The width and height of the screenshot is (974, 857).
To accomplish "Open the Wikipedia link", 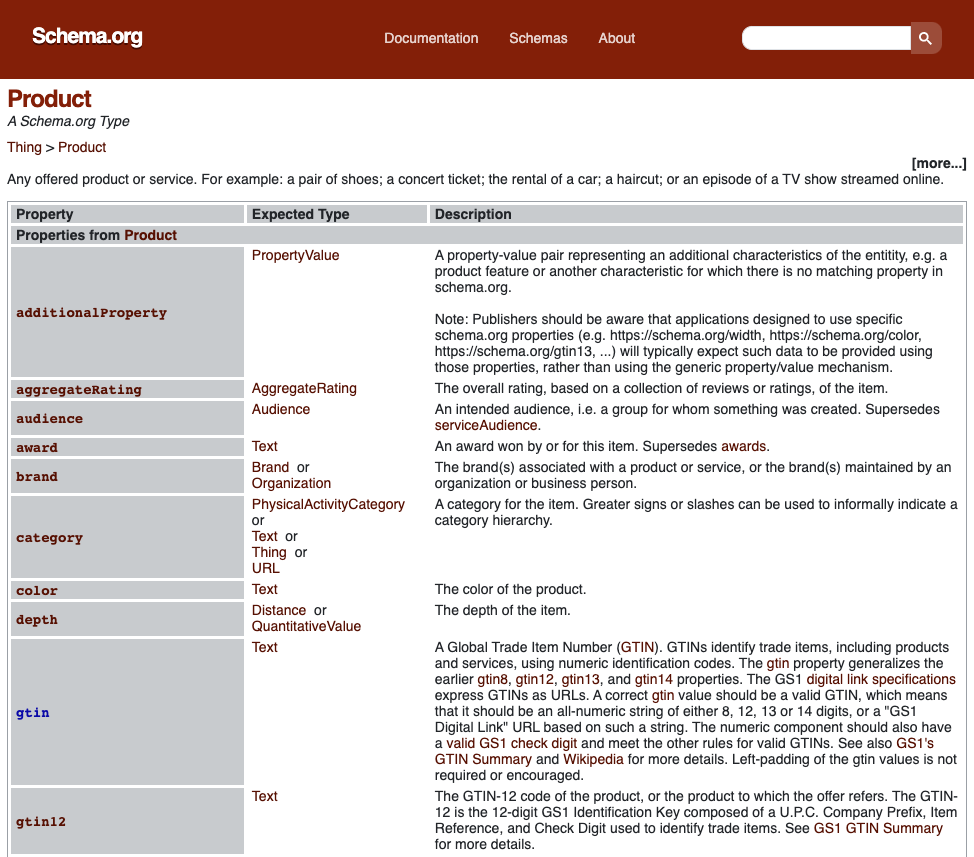I will [x=593, y=760].
